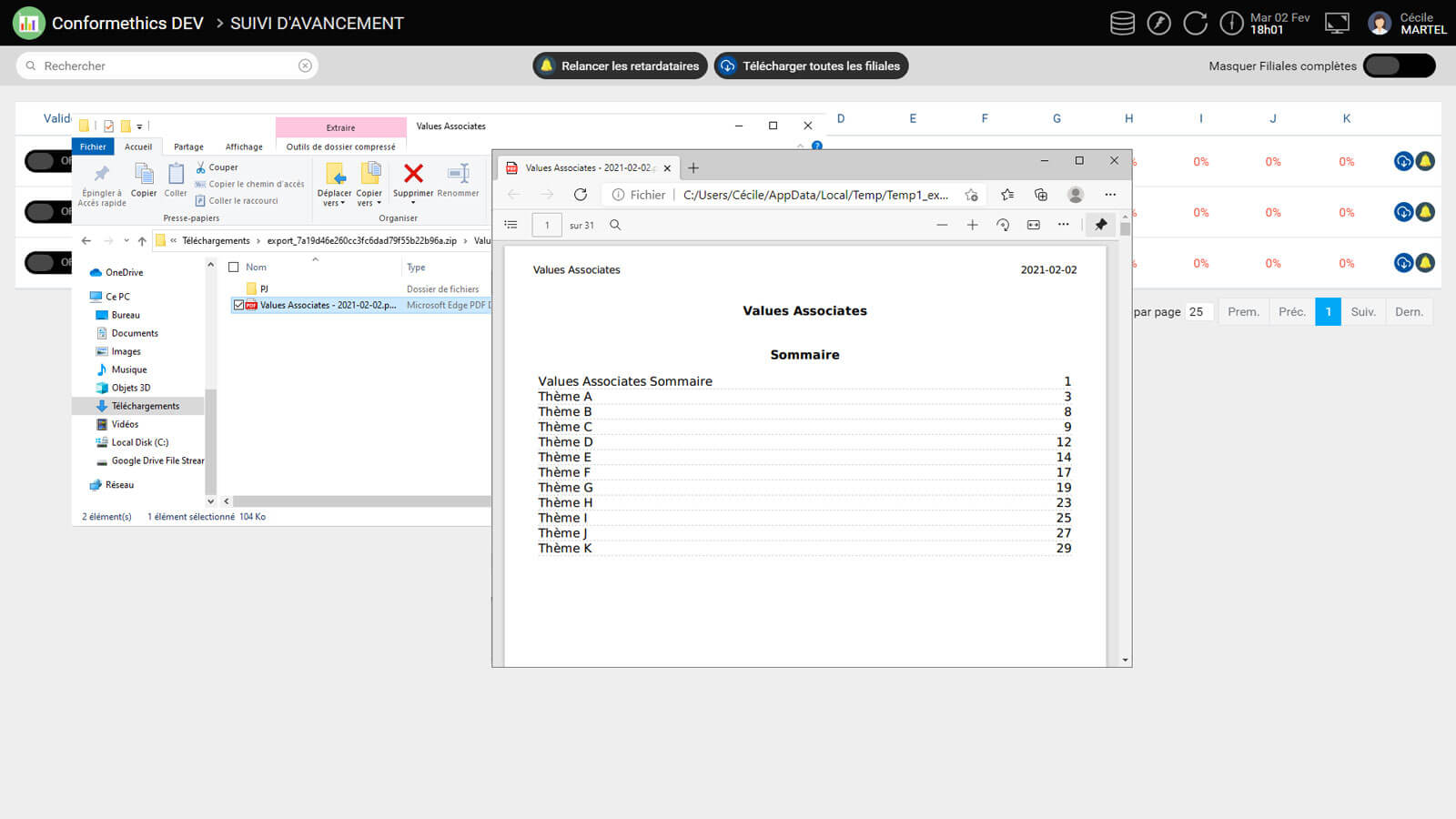Open PDF table of contents icon
The width and height of the screenshot is (1456, 819).
[x=511, y=225]
